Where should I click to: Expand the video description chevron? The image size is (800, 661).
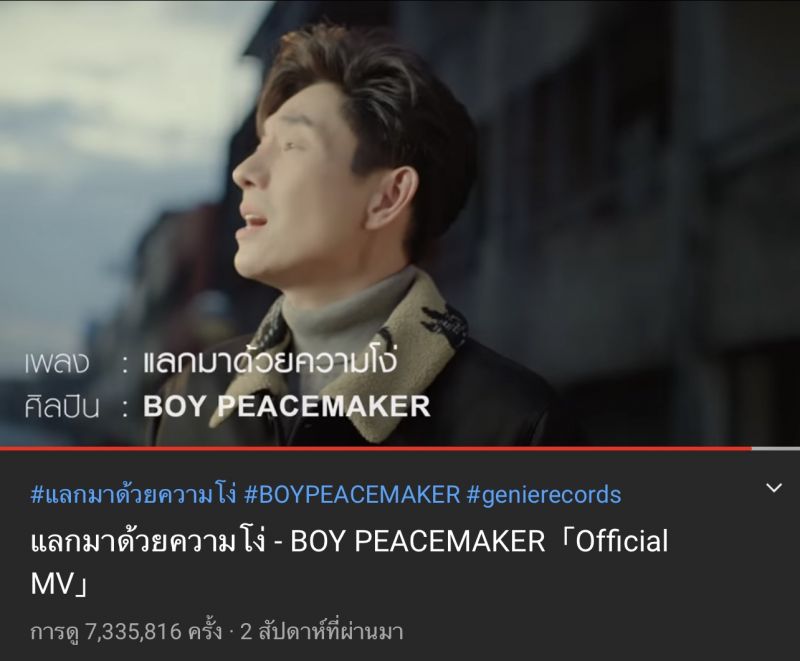pyautogui.click(x=774, y=488)
